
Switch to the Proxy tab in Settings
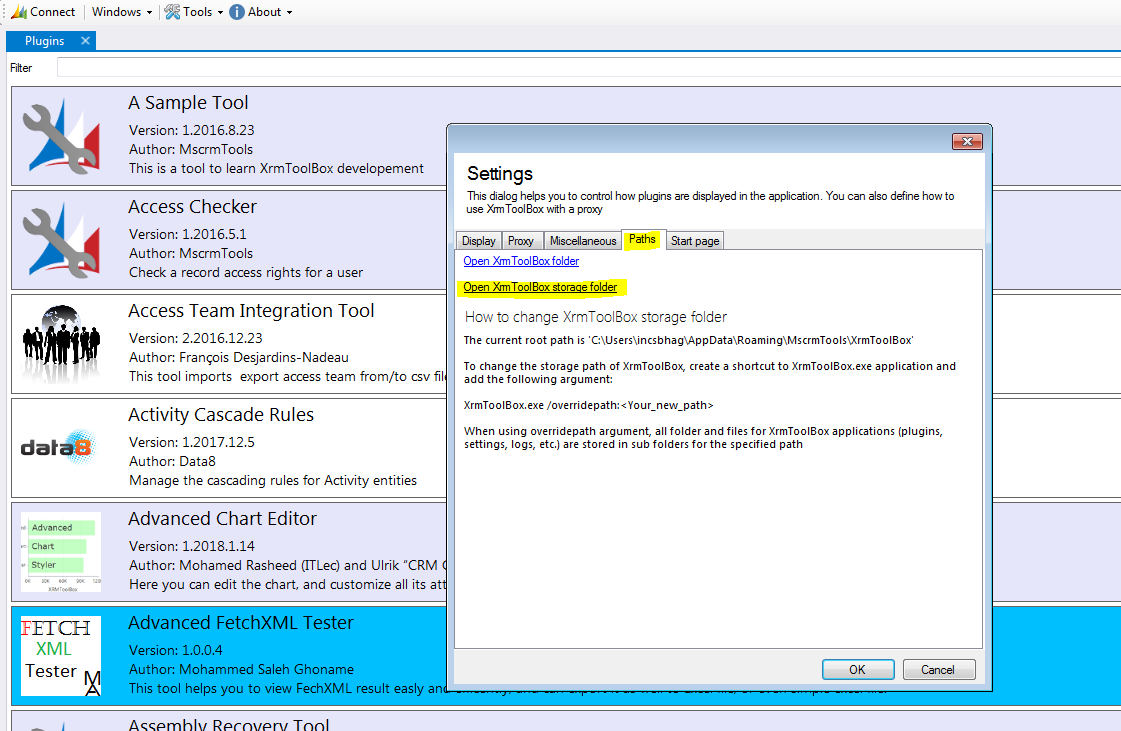520,241
